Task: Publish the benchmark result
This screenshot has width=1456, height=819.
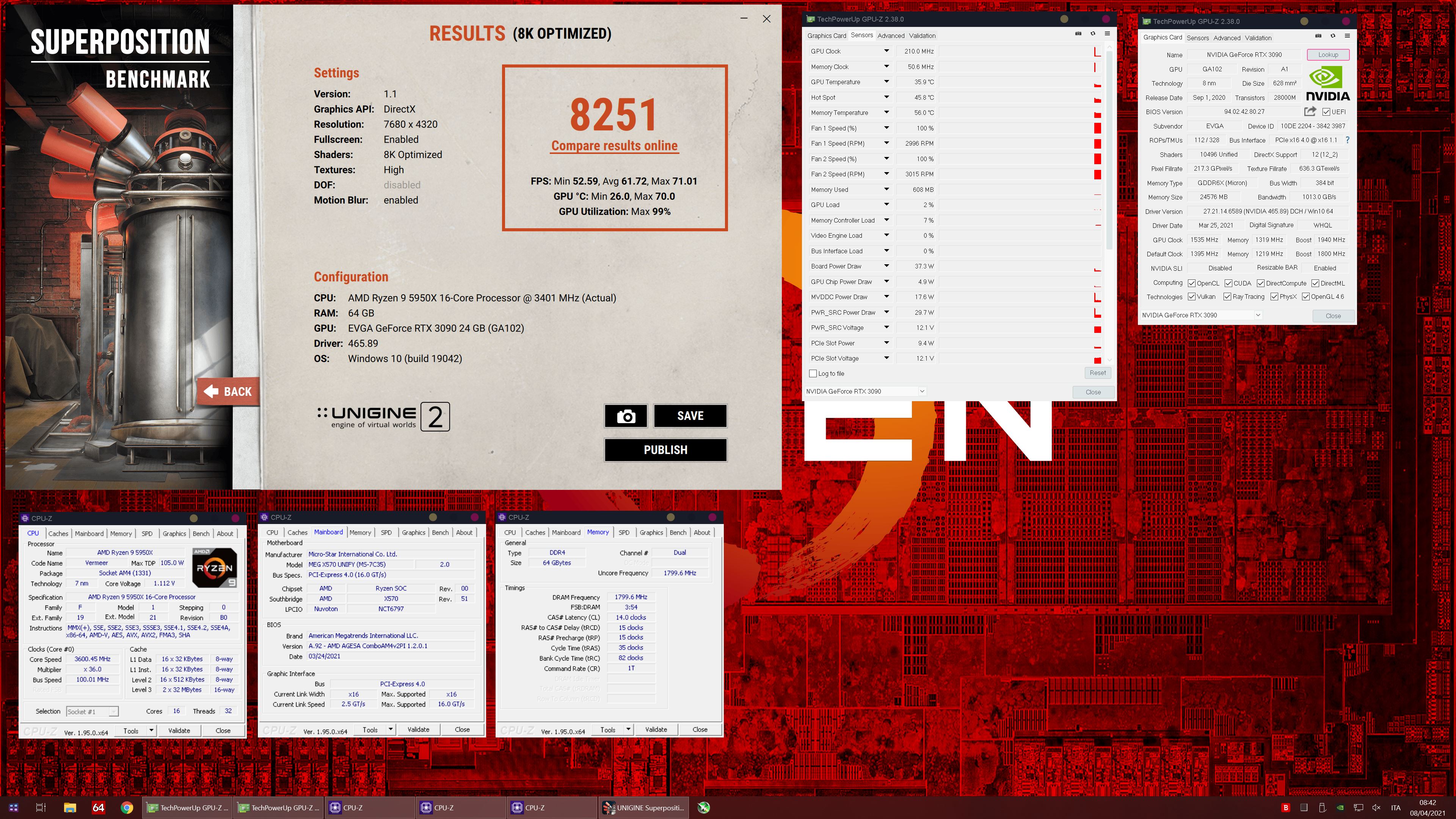Action: pyautogui.click(x=665, y=450)
